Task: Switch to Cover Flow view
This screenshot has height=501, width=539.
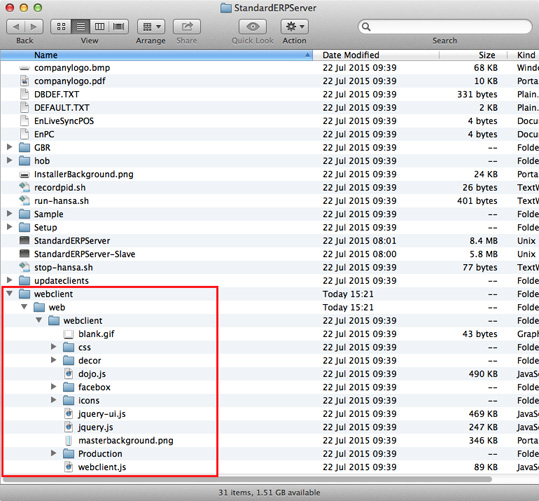Action: (119, 26)
